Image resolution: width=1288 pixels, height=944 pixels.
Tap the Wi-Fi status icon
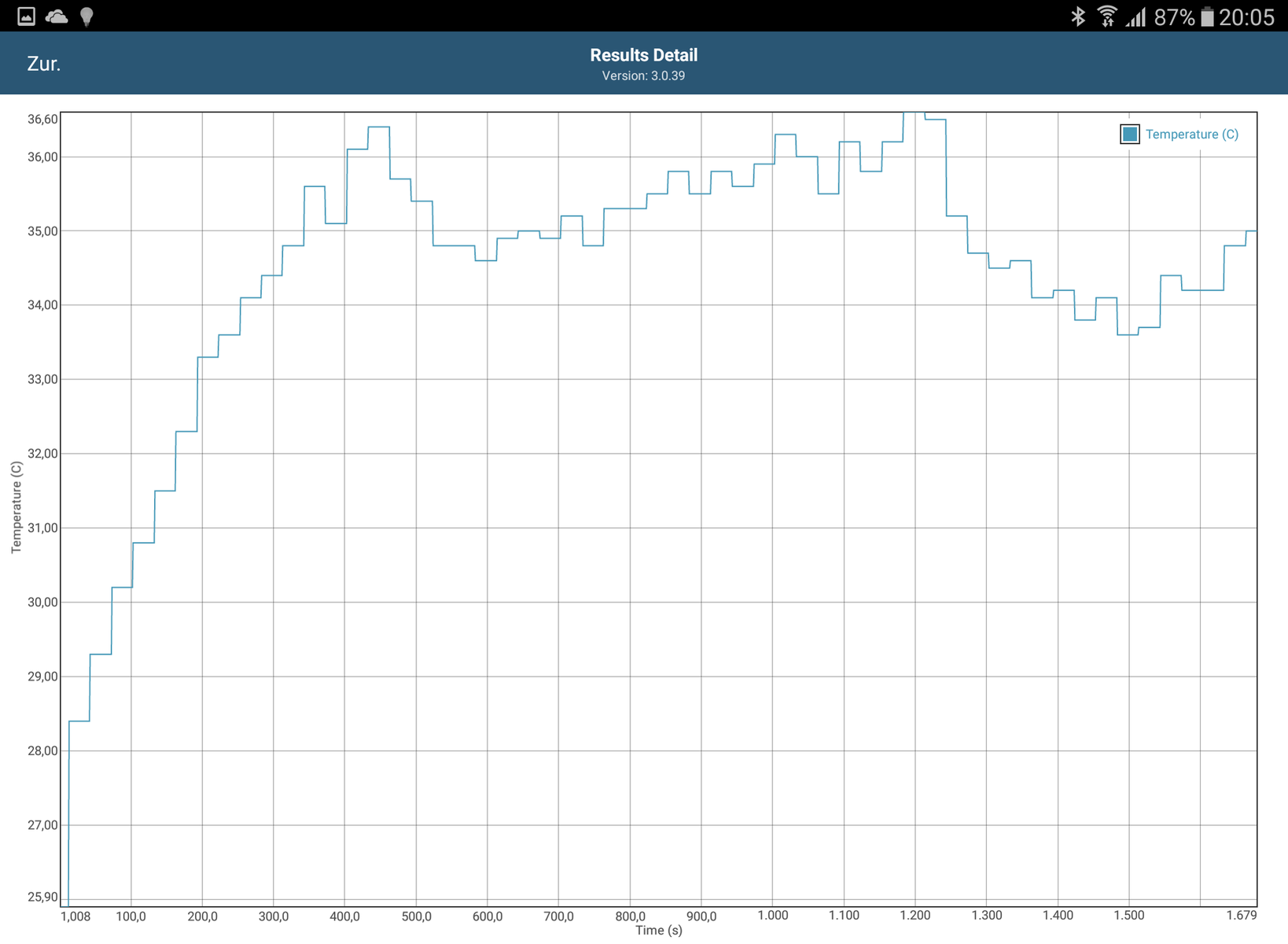click(x=1107, y=17)
